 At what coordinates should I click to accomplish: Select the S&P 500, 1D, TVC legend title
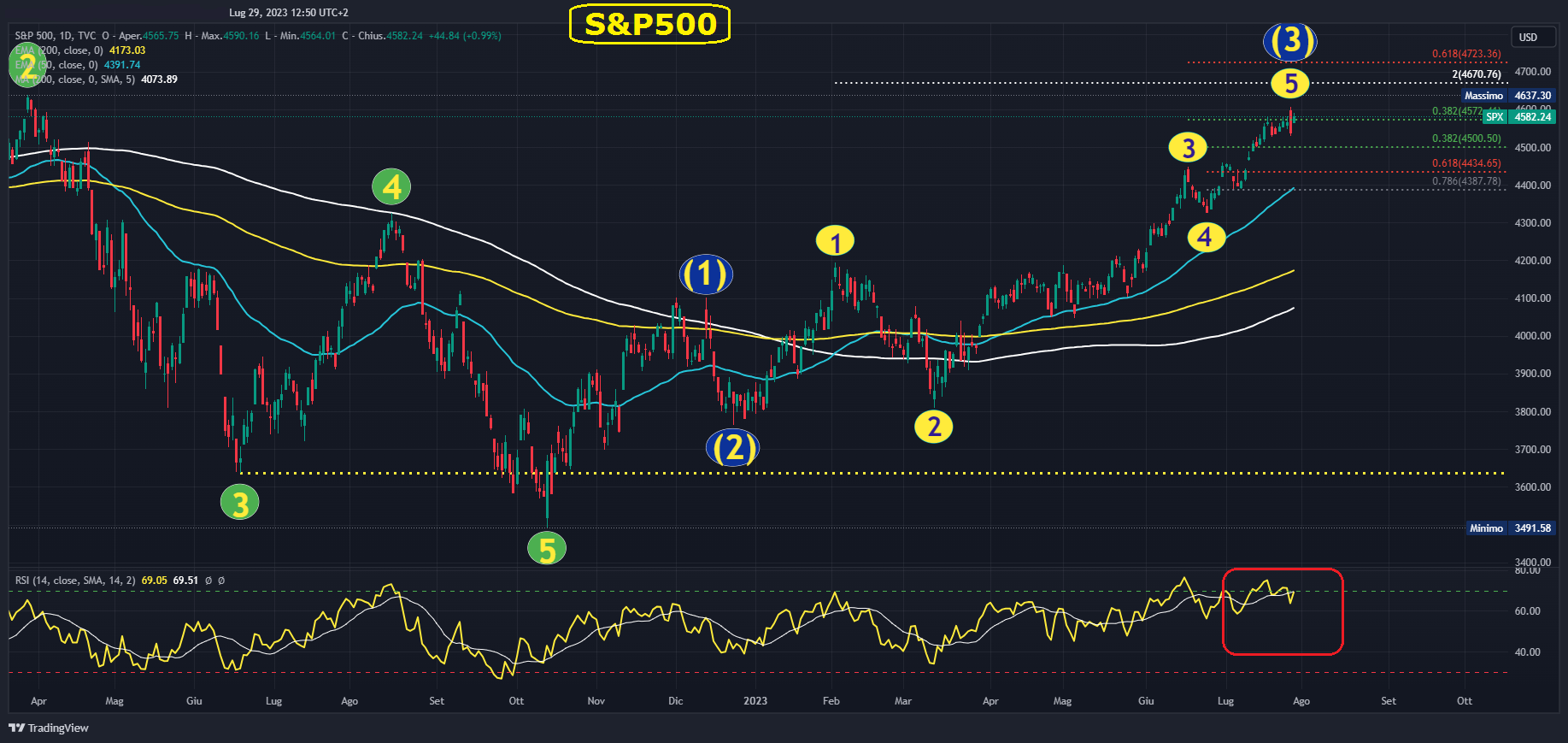coord(56,36)
